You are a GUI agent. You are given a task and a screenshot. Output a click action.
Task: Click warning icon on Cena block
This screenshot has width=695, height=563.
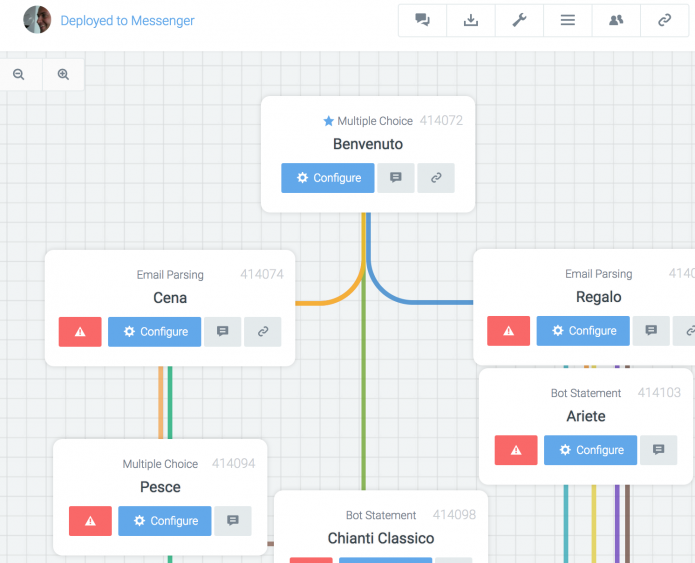[x=80, y=332]
